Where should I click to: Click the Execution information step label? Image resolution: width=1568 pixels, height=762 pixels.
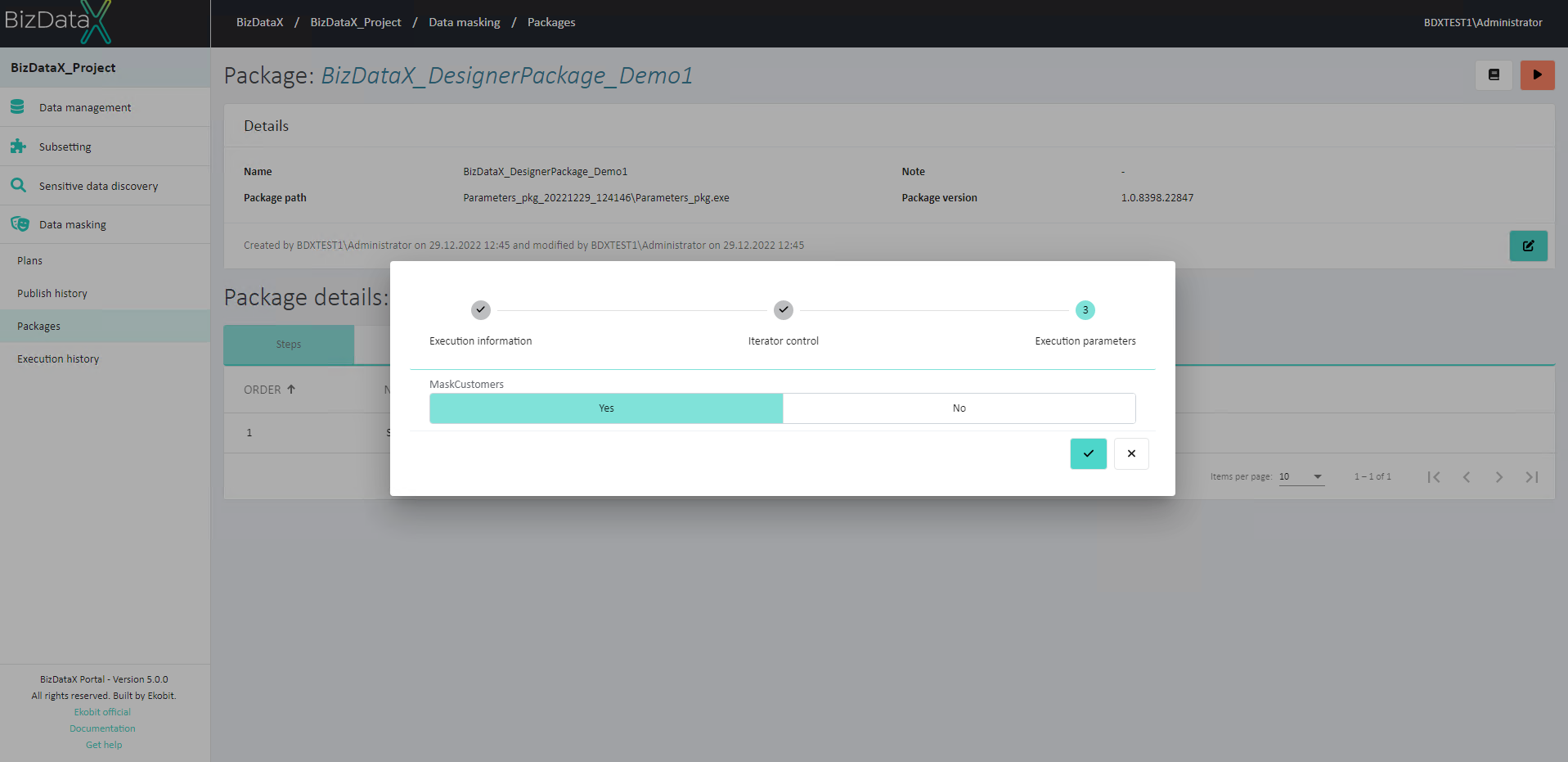pos(481,341)
